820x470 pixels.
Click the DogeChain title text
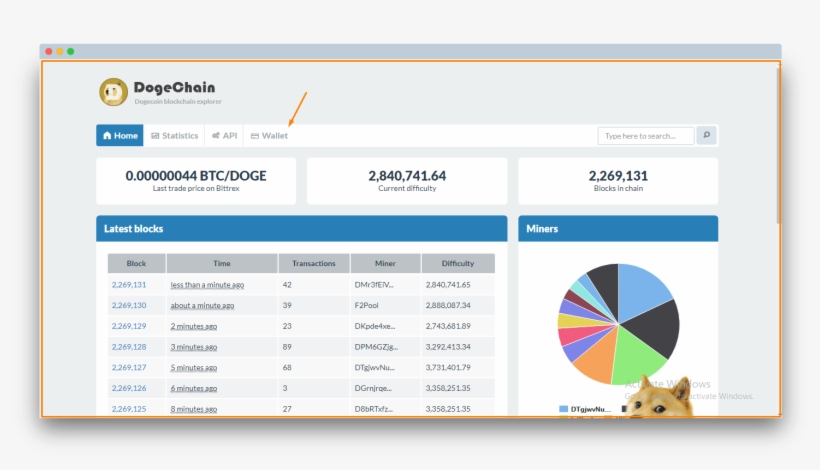click(174, 87)
